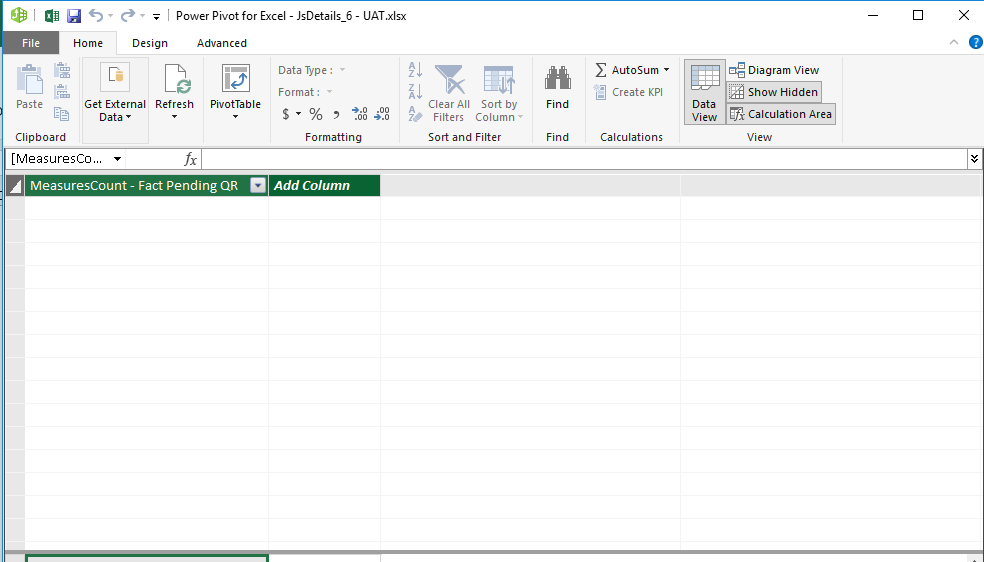Select the Add Column header

pyautogui.click(x=324, y=186)
